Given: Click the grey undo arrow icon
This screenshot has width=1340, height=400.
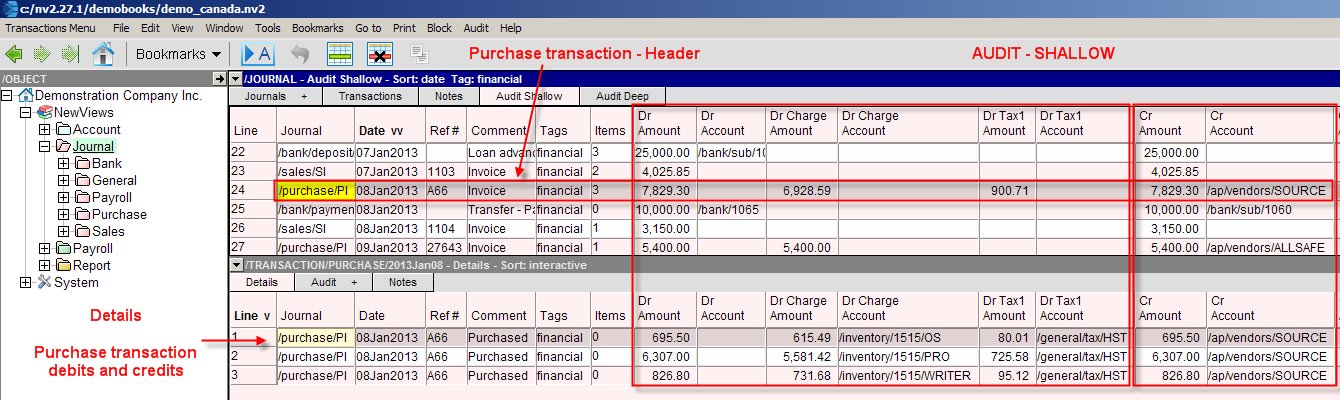Looking at the screenshot, I should click(300, 53).
